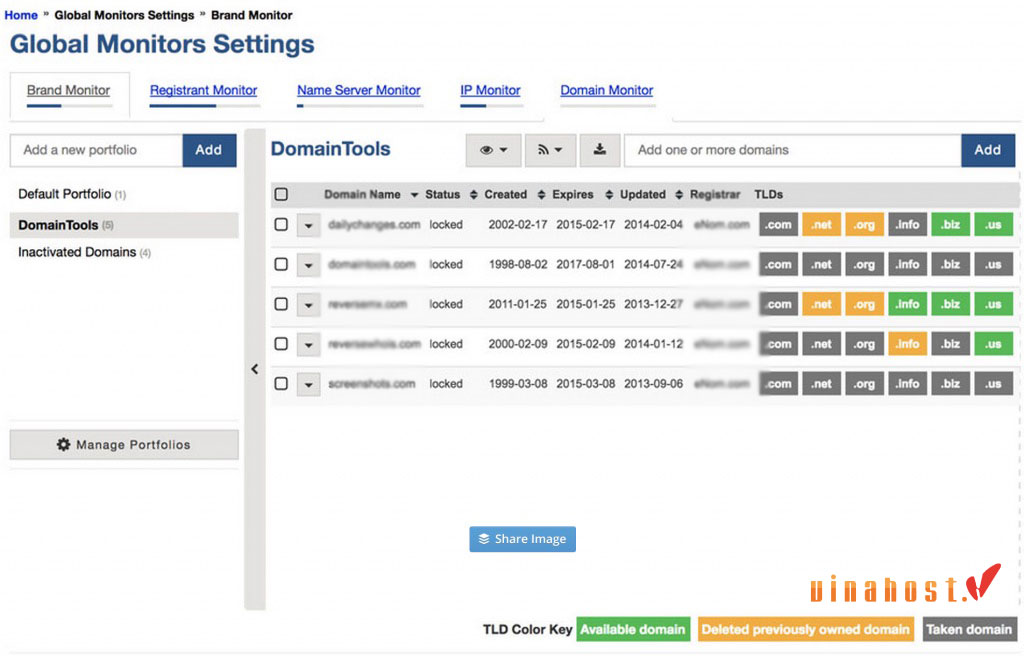
Task: Check the row created 2002-02-17
Action: pos(281,225)
